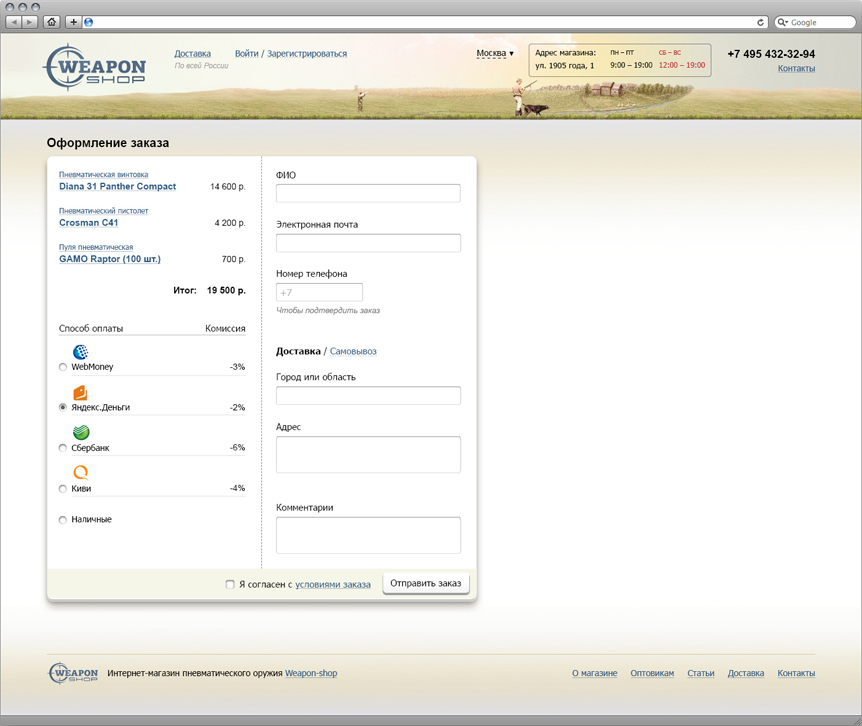Screen dimensions: 862x726
Task: Open footer О магазине link
Action: point(594,673)
